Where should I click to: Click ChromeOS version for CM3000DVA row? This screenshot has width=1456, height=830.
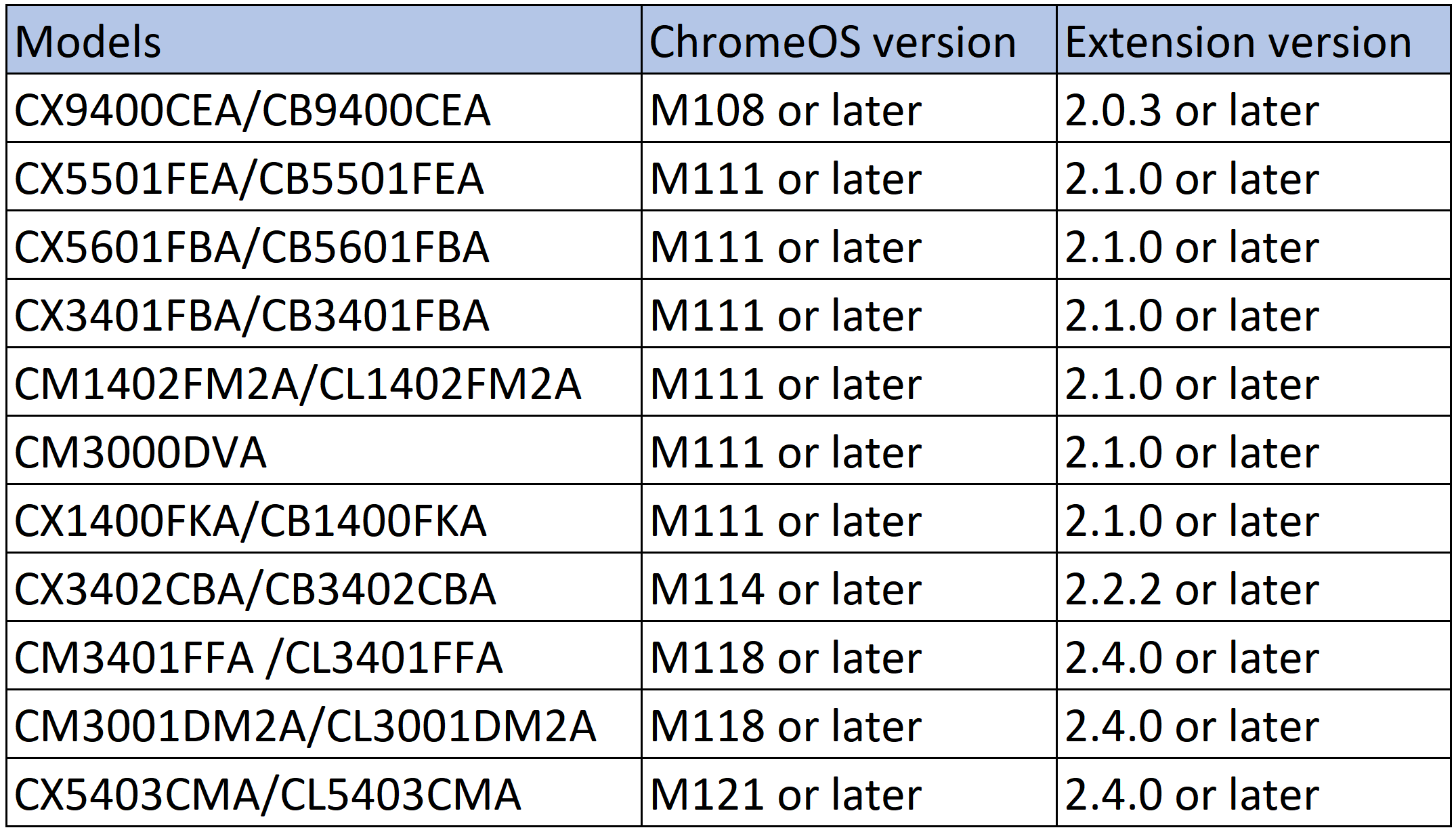click(849, 451)
